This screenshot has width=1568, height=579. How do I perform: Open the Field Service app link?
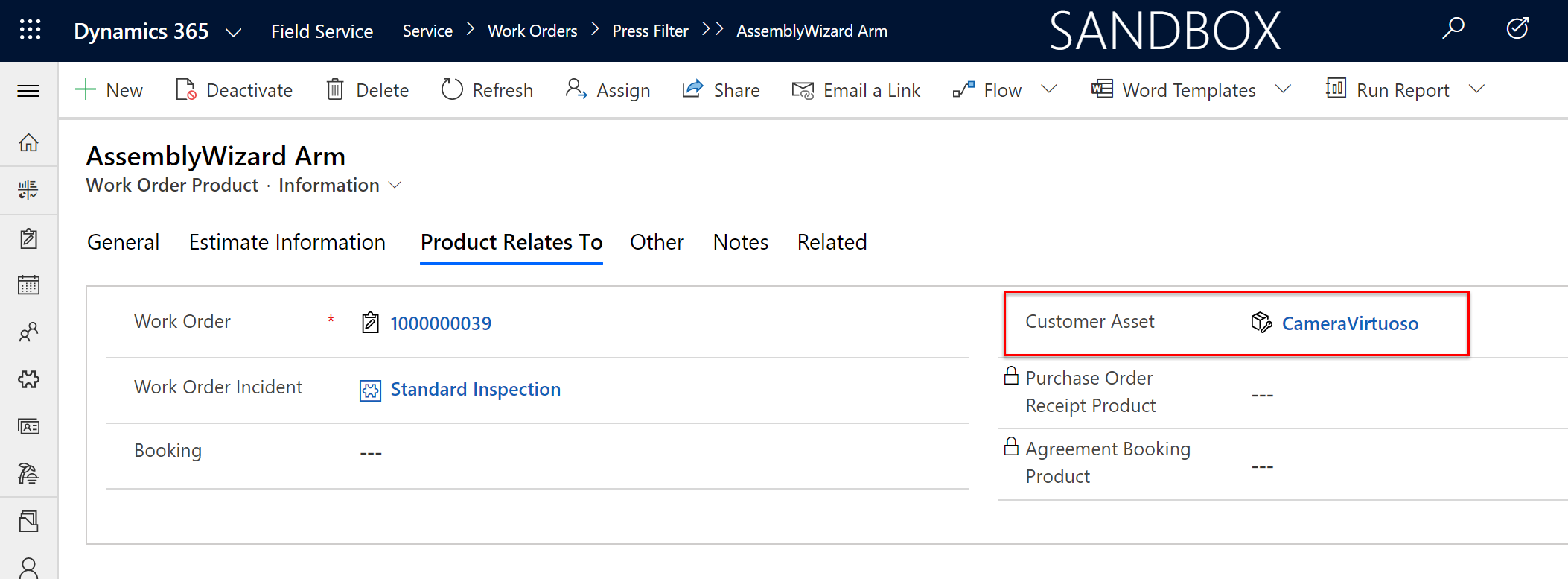coord(322,31)
